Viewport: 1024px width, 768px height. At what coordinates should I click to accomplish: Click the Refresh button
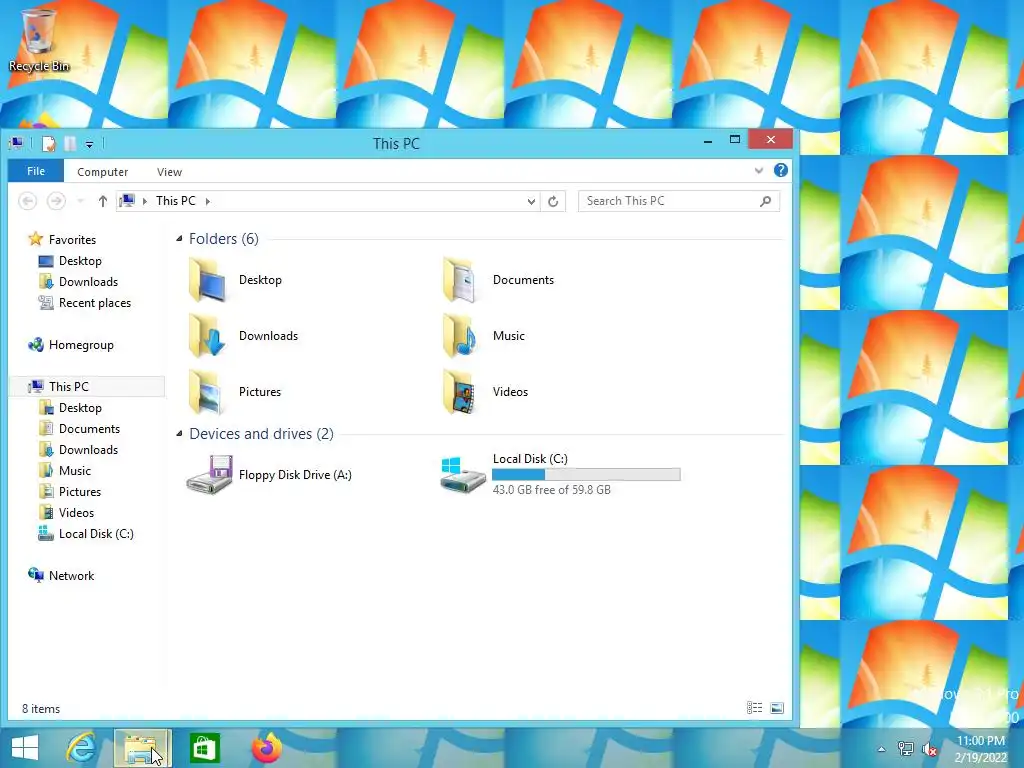click(553, 201)
